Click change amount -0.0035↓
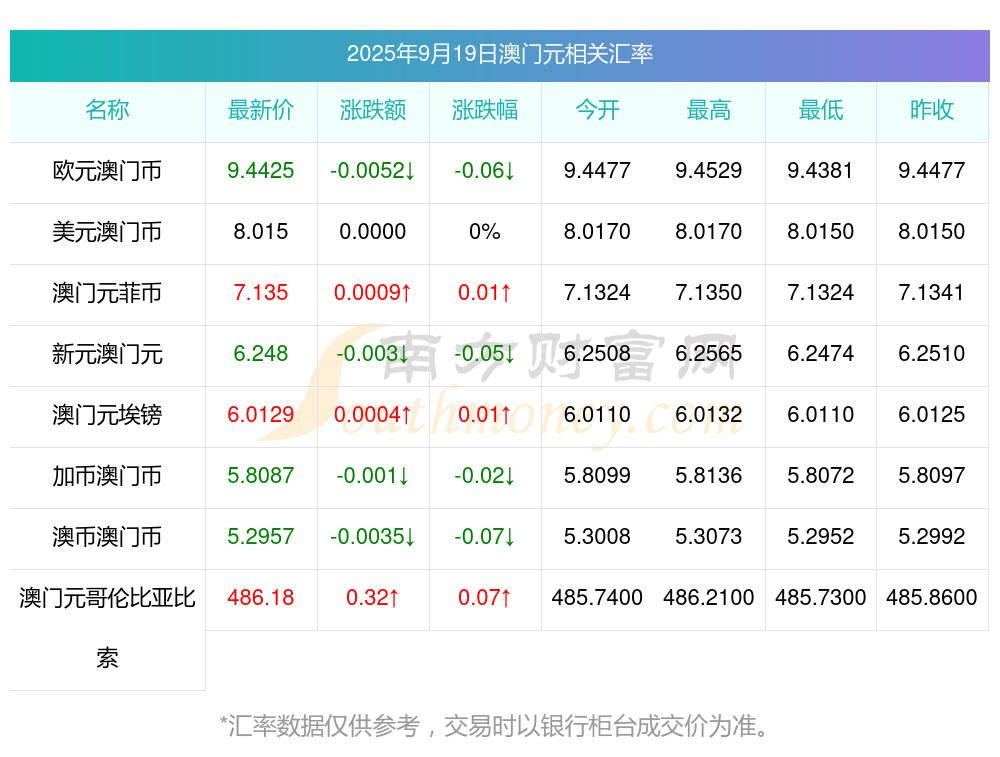The width and height of the screenshot is (1000, 757). click(x=373, y=536)
